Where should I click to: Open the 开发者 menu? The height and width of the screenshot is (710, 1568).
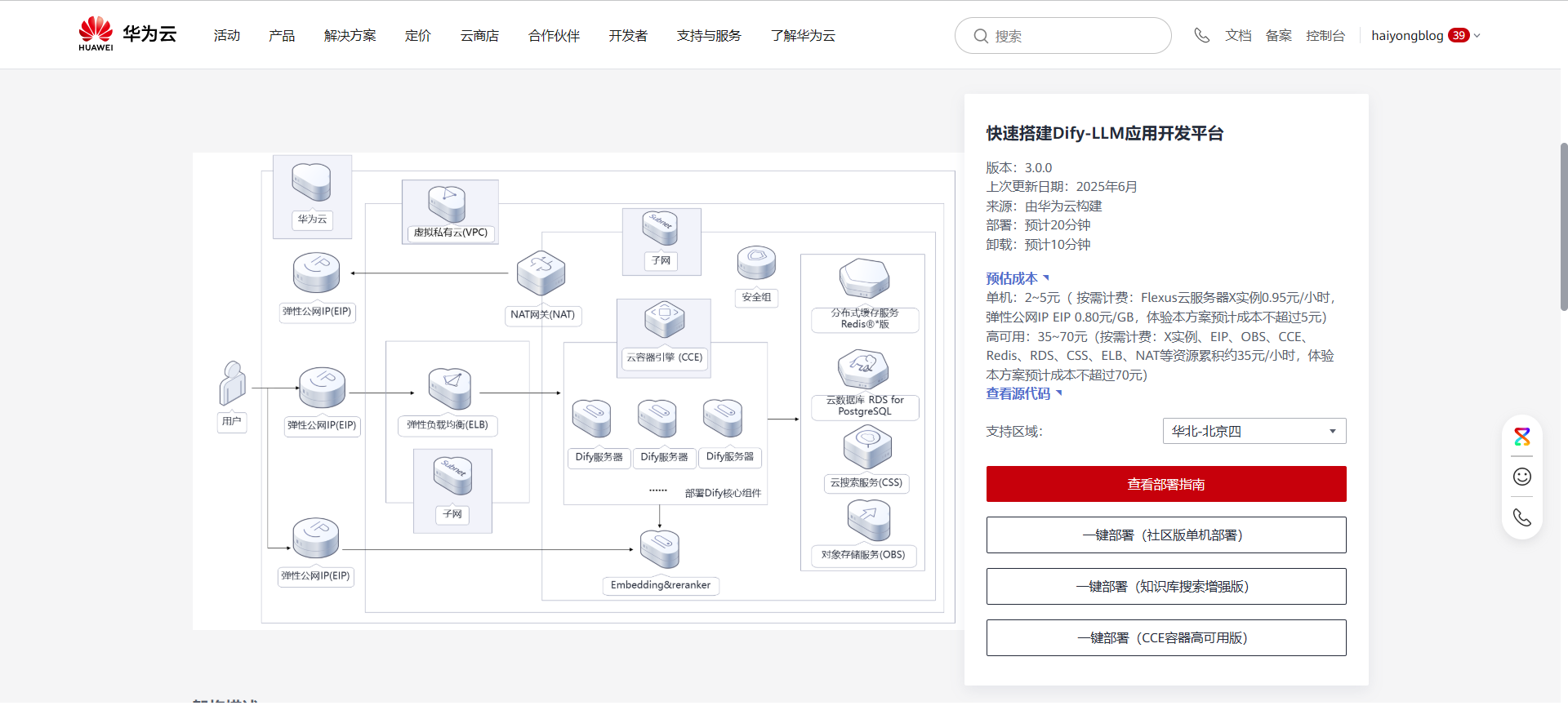click(x=628, y=35)
